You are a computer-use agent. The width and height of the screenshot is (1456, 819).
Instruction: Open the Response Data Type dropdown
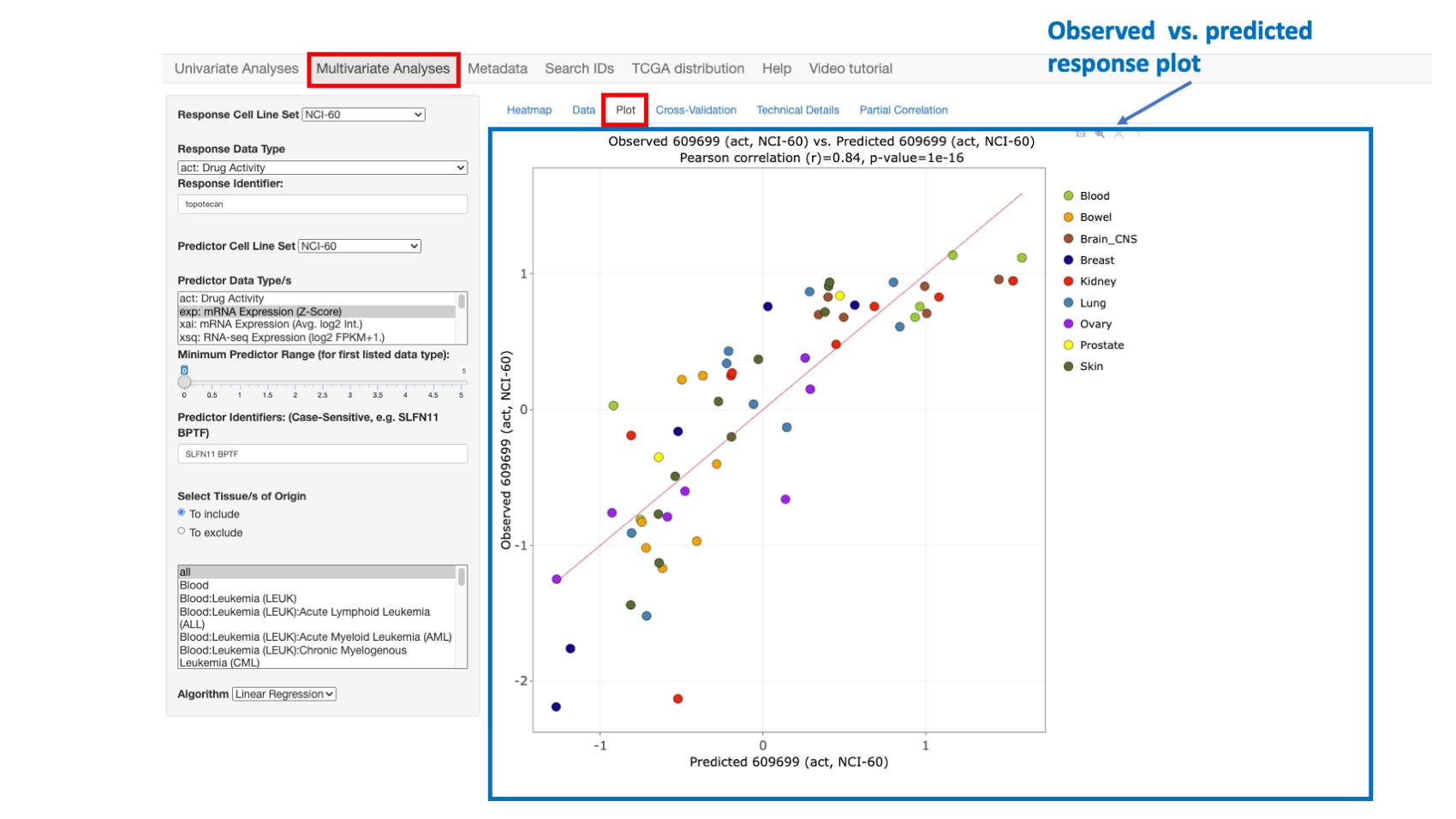322,167
